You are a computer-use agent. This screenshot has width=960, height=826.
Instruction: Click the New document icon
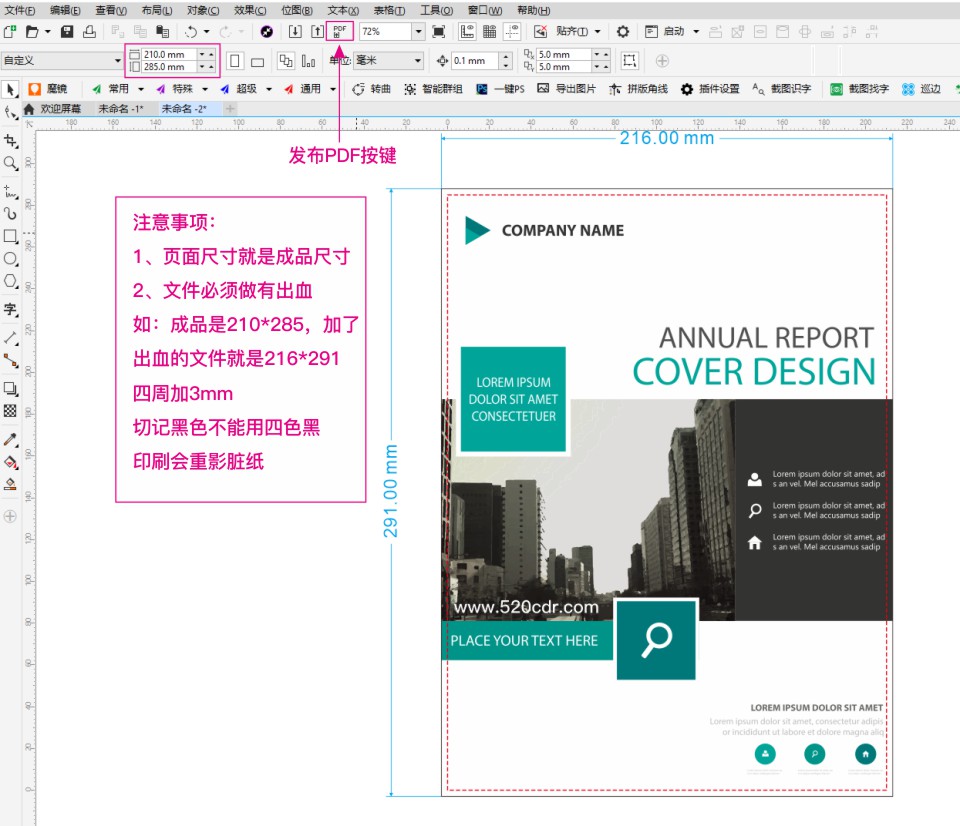pos(10,31)
